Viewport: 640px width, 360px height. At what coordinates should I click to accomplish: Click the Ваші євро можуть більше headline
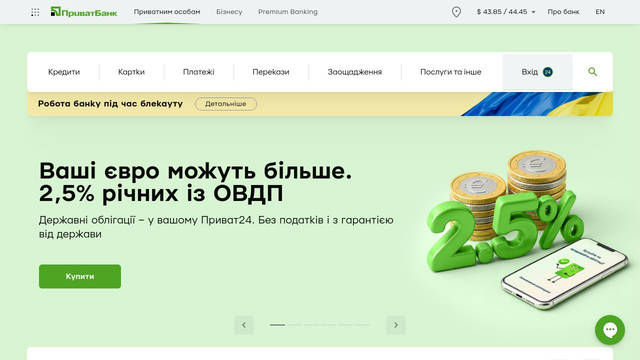(195, 170)
